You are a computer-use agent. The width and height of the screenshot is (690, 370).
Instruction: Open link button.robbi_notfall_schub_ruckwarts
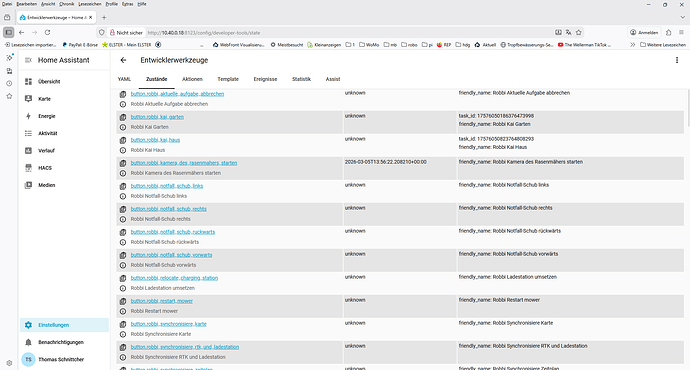point(173,232)
